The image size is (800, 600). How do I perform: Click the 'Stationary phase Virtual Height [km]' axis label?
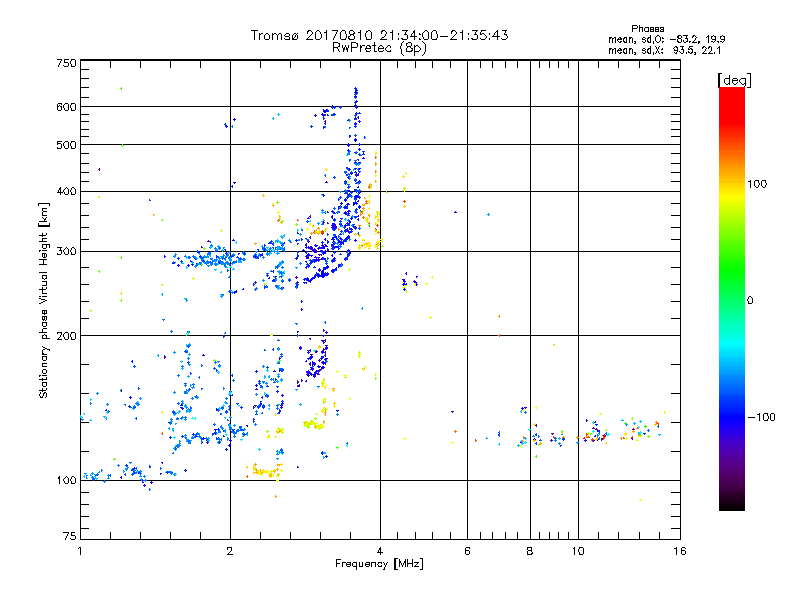(44, 301)
